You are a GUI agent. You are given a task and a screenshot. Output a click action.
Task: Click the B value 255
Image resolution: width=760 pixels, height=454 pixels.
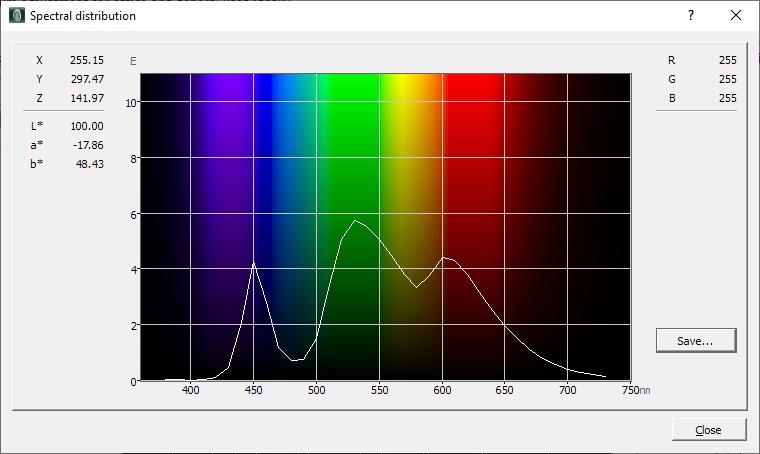click(727, 98)
